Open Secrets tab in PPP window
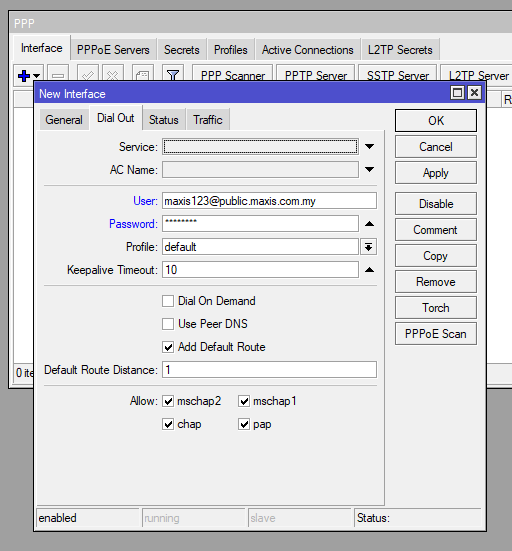 (x=182, y=50)
